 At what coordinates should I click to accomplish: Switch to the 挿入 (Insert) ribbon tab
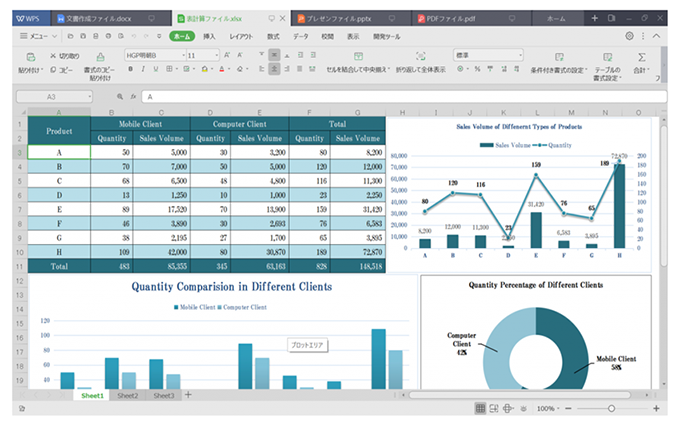click(x=209, y=36)
